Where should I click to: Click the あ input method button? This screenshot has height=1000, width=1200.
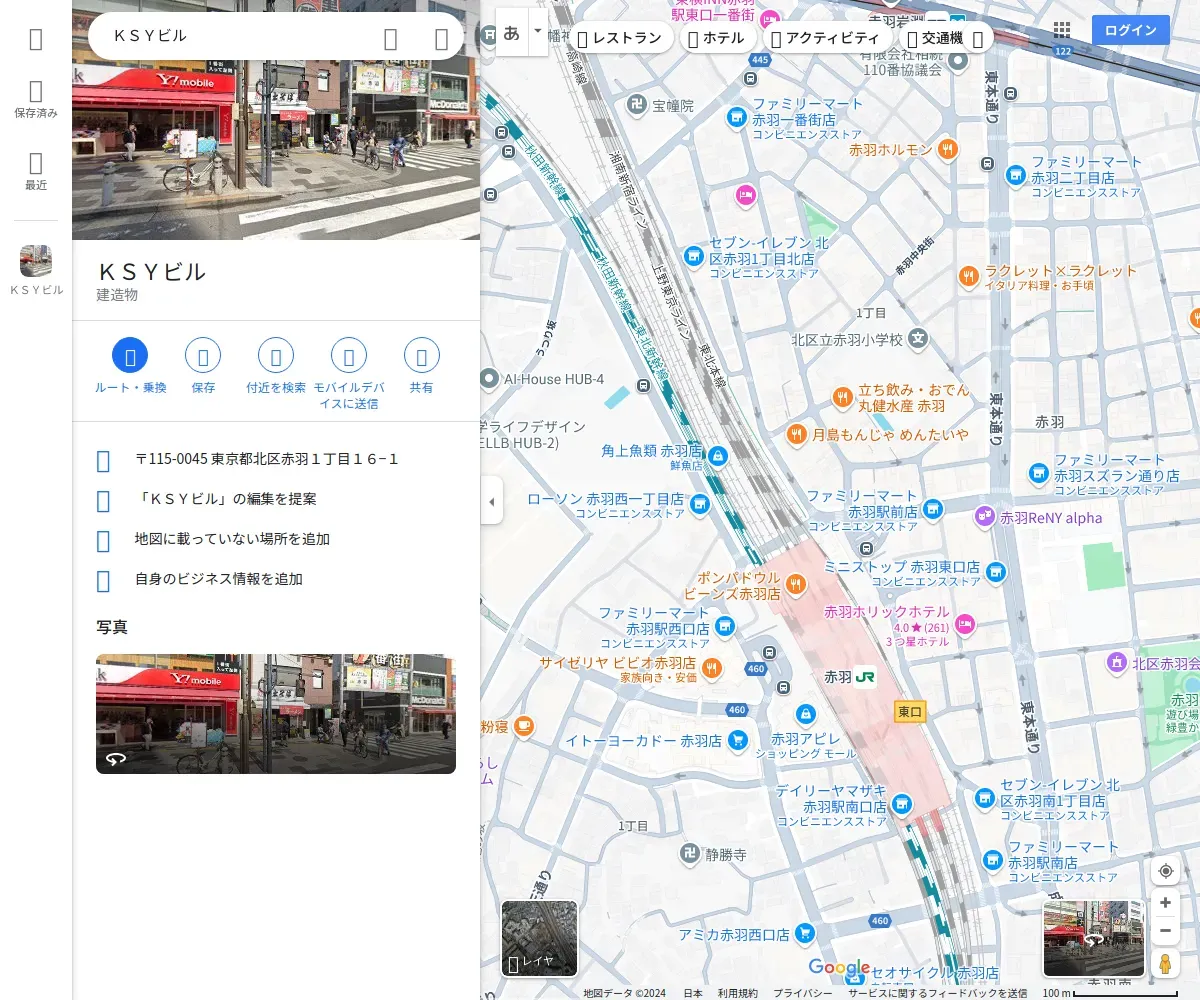point(511,32)
